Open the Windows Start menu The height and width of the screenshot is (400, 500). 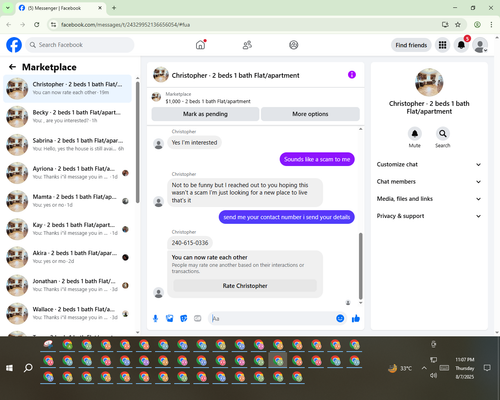(9, 368)
